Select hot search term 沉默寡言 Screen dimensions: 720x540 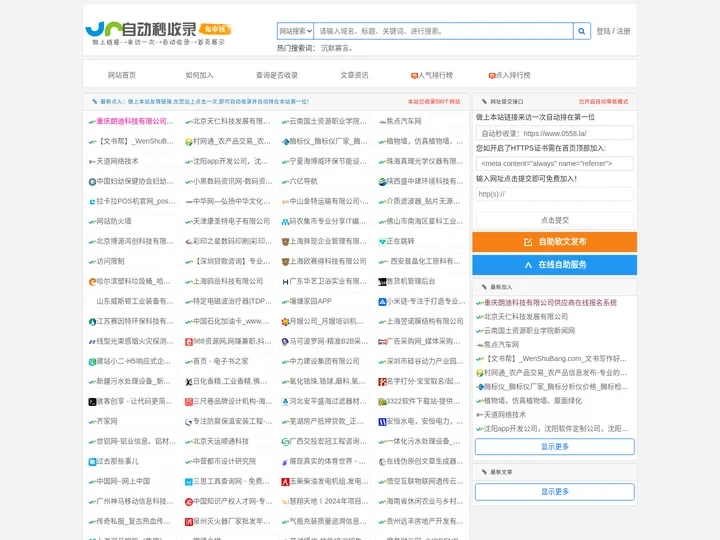tap(337, 48)
